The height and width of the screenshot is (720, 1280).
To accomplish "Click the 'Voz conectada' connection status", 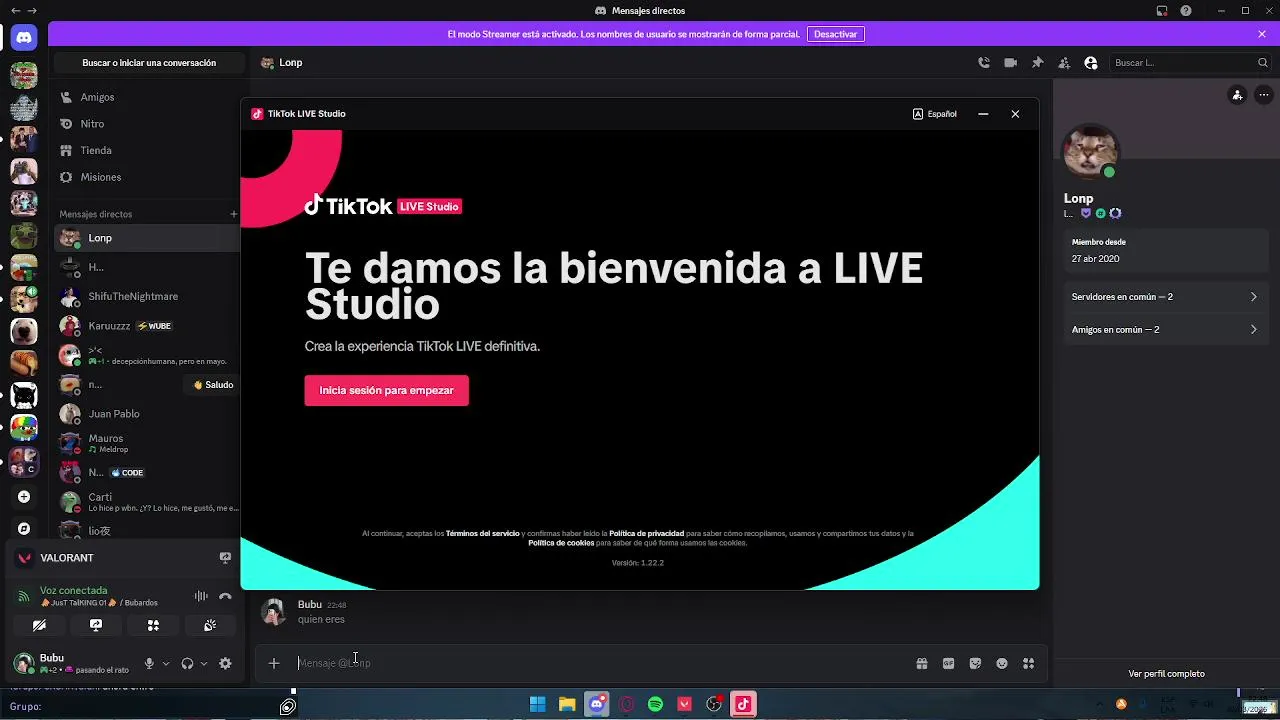I will click(73, 590).
